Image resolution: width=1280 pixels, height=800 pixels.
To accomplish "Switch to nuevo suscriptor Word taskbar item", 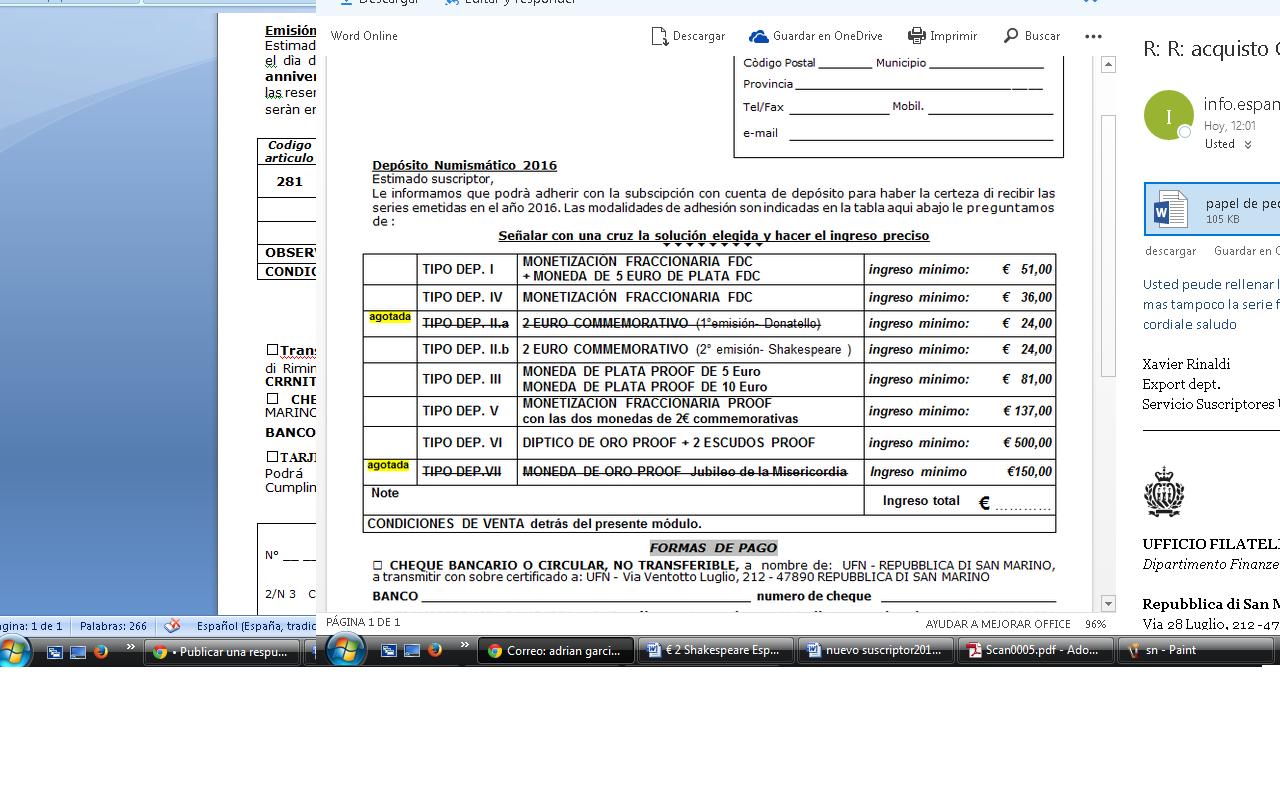I will [x=874, y=650].
